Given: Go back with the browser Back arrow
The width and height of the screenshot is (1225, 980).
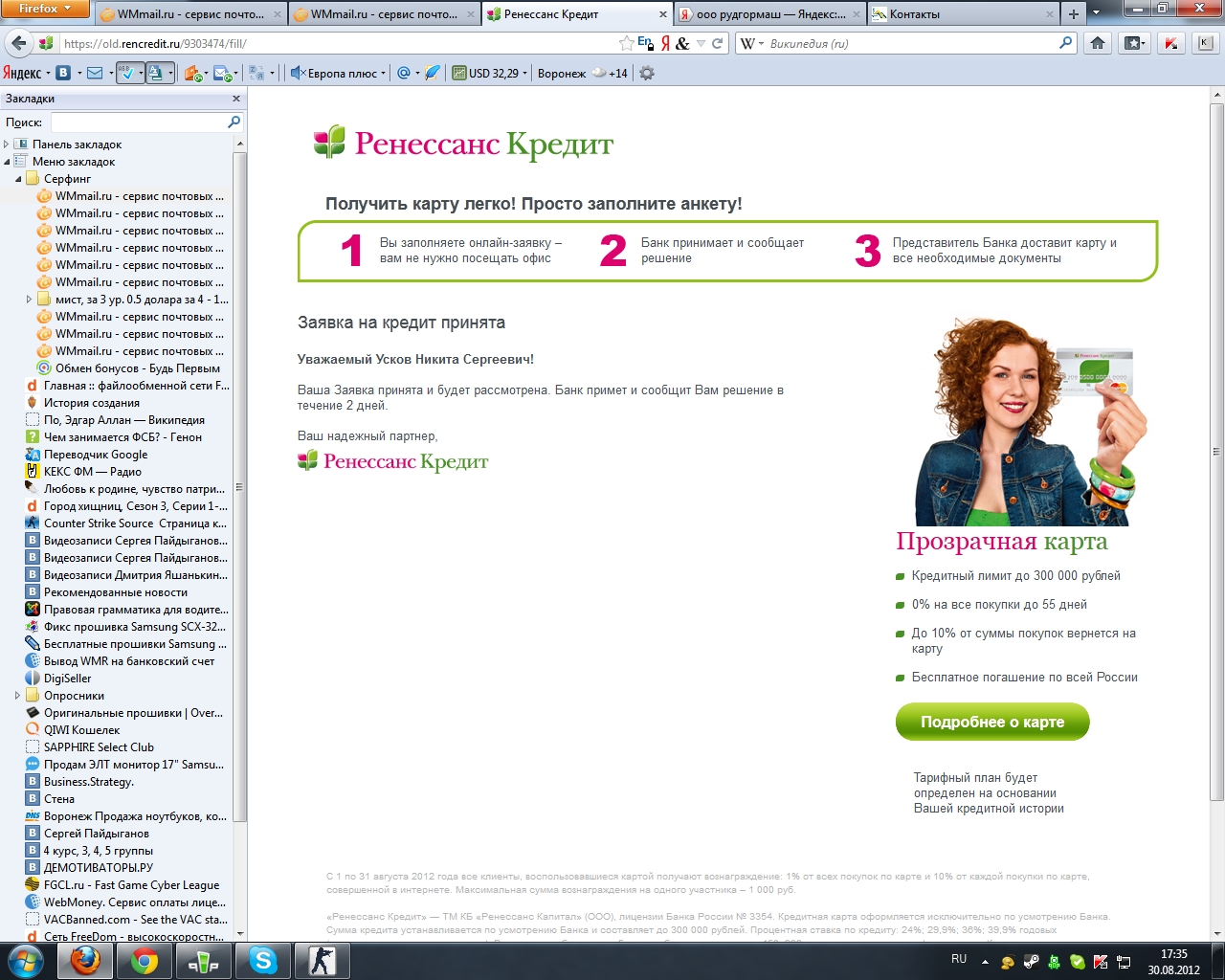Looking at the screenshot, I should [x=18, y=43].
